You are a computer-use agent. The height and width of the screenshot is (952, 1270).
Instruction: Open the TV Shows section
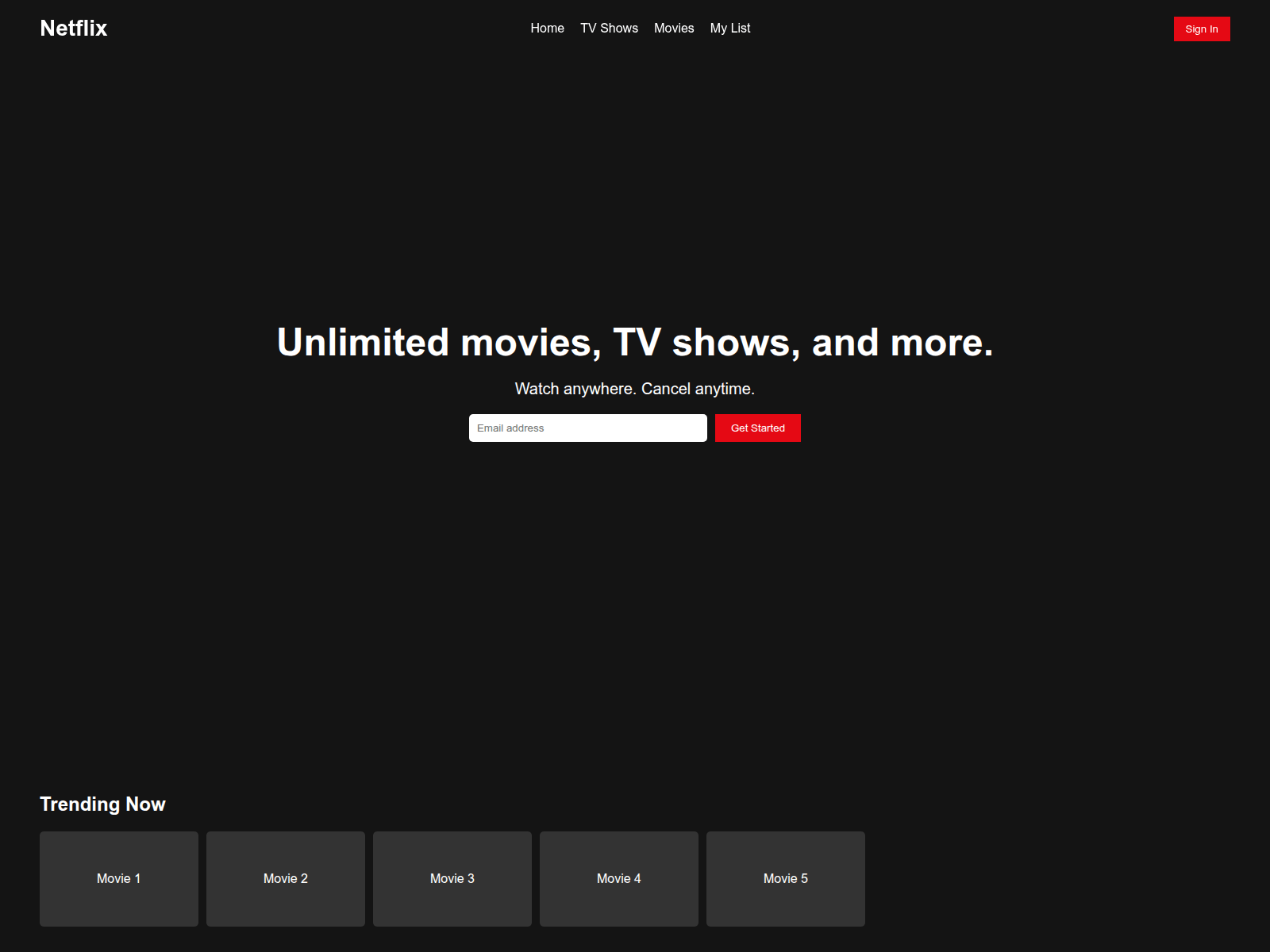[609, 29]
